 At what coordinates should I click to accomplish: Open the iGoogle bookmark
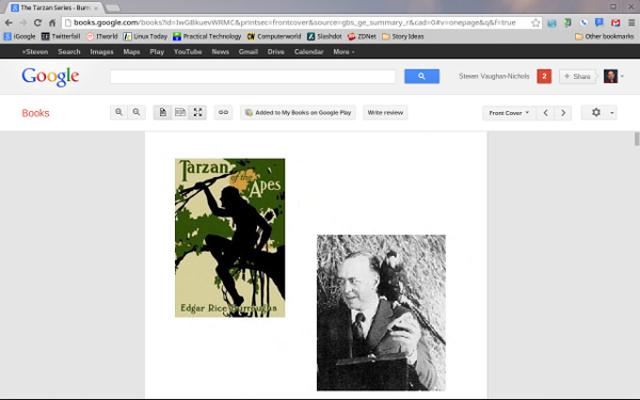[20, 37]
